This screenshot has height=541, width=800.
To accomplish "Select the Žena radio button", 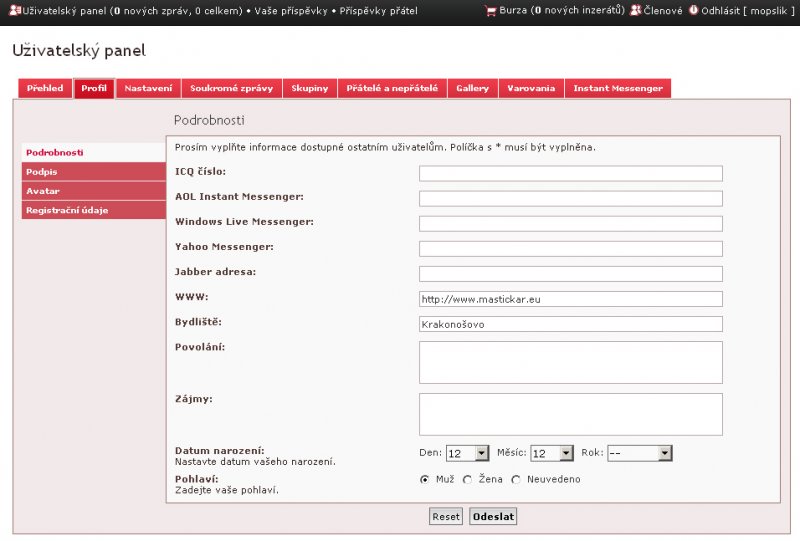I will 467,479.
